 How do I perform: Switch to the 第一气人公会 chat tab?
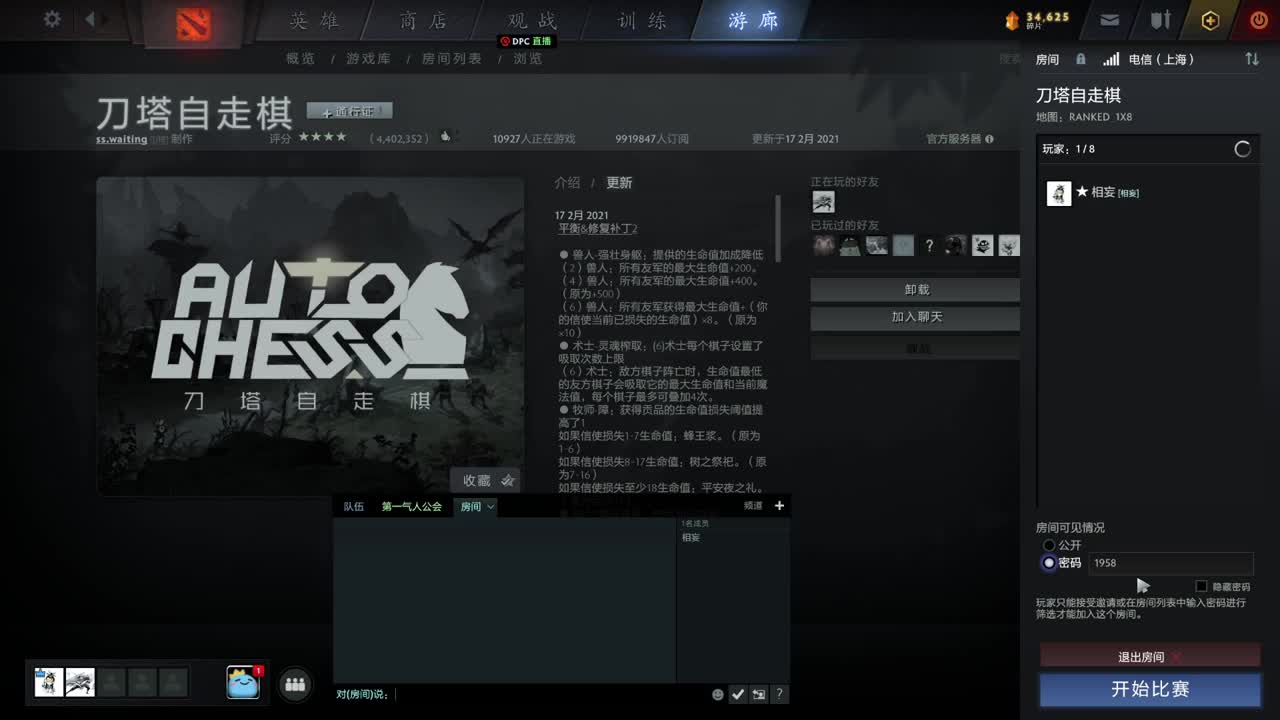(x=411, y=507)
